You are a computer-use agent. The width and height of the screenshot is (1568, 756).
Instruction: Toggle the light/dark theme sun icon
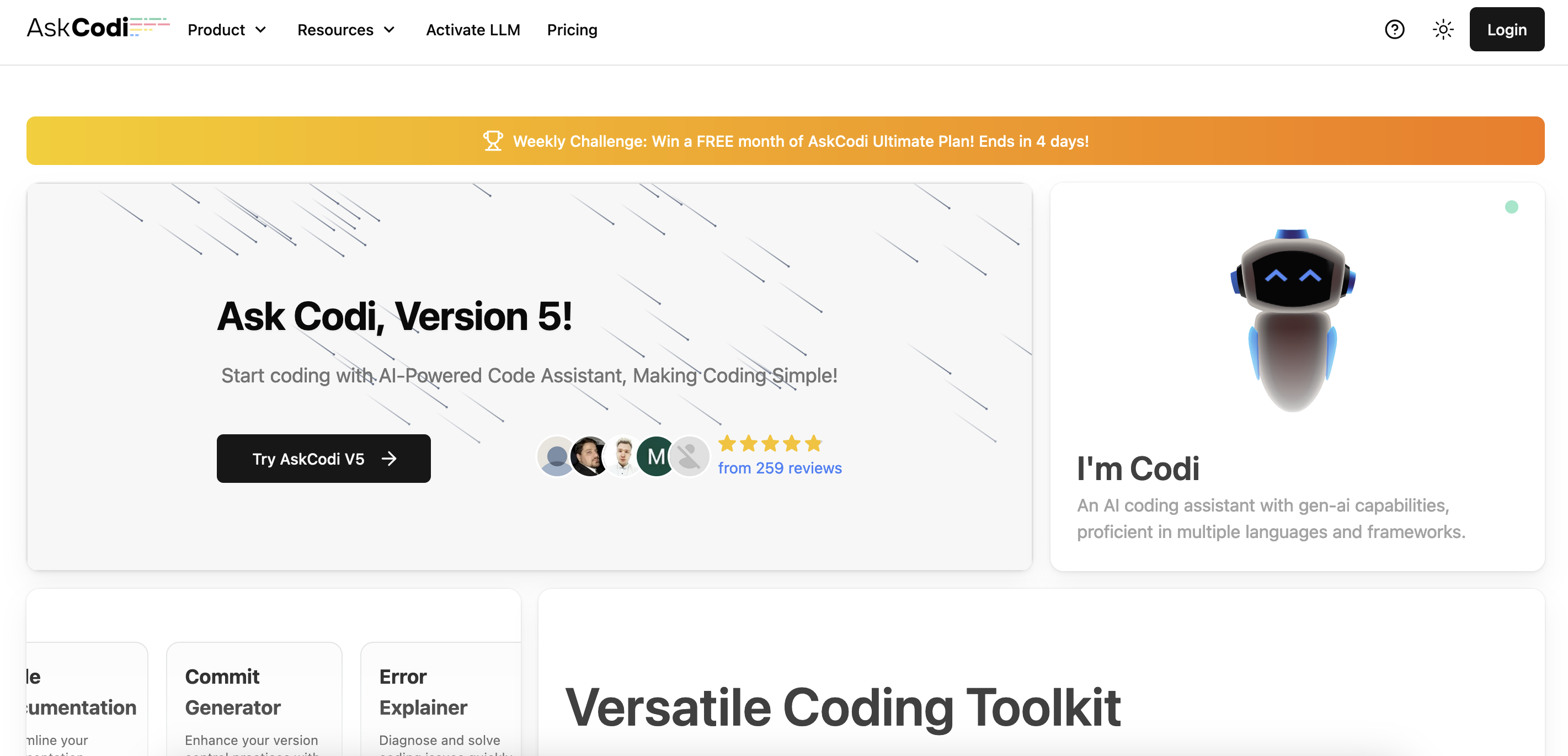1443,29
